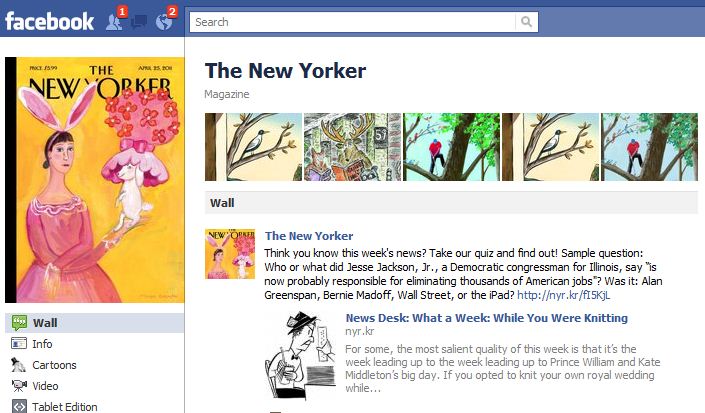Open the moose reading cartoon thumbnail
The height and width of the screenshot is (413, 705).
tap(352, 147)
